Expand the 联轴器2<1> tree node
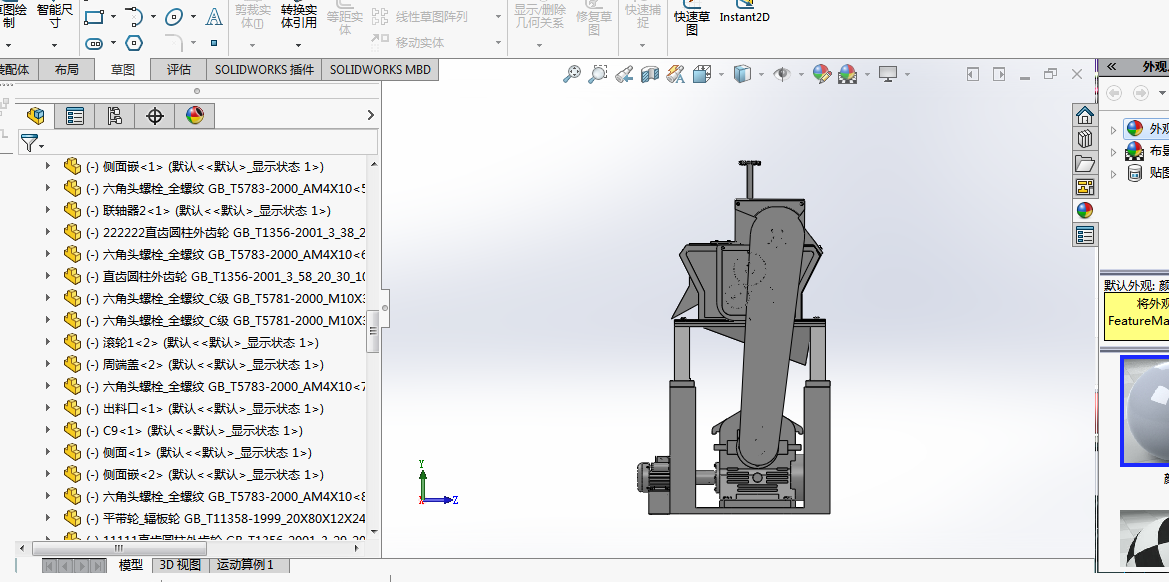1169x582 pixels. pos(47,211)
